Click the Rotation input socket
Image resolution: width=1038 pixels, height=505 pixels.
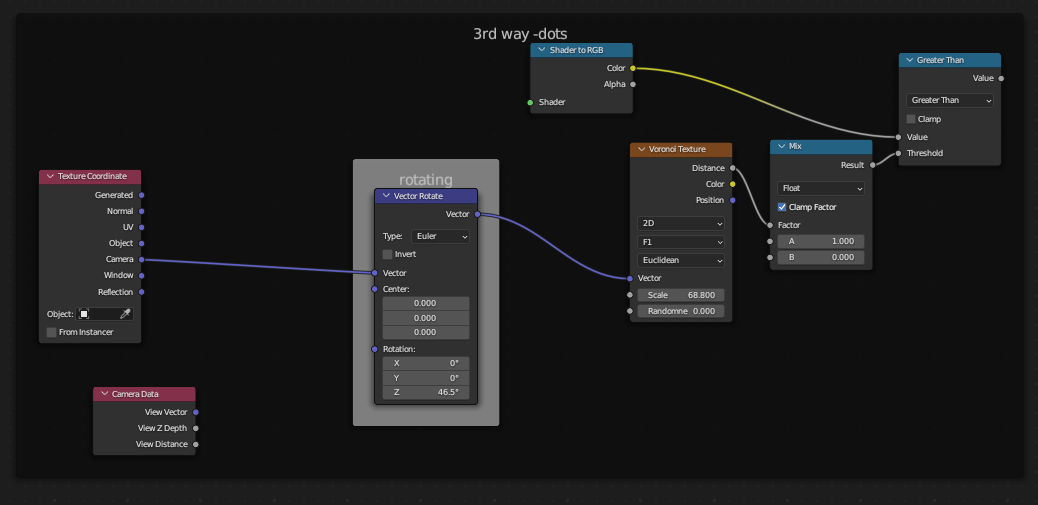click(x=375, y=349)
